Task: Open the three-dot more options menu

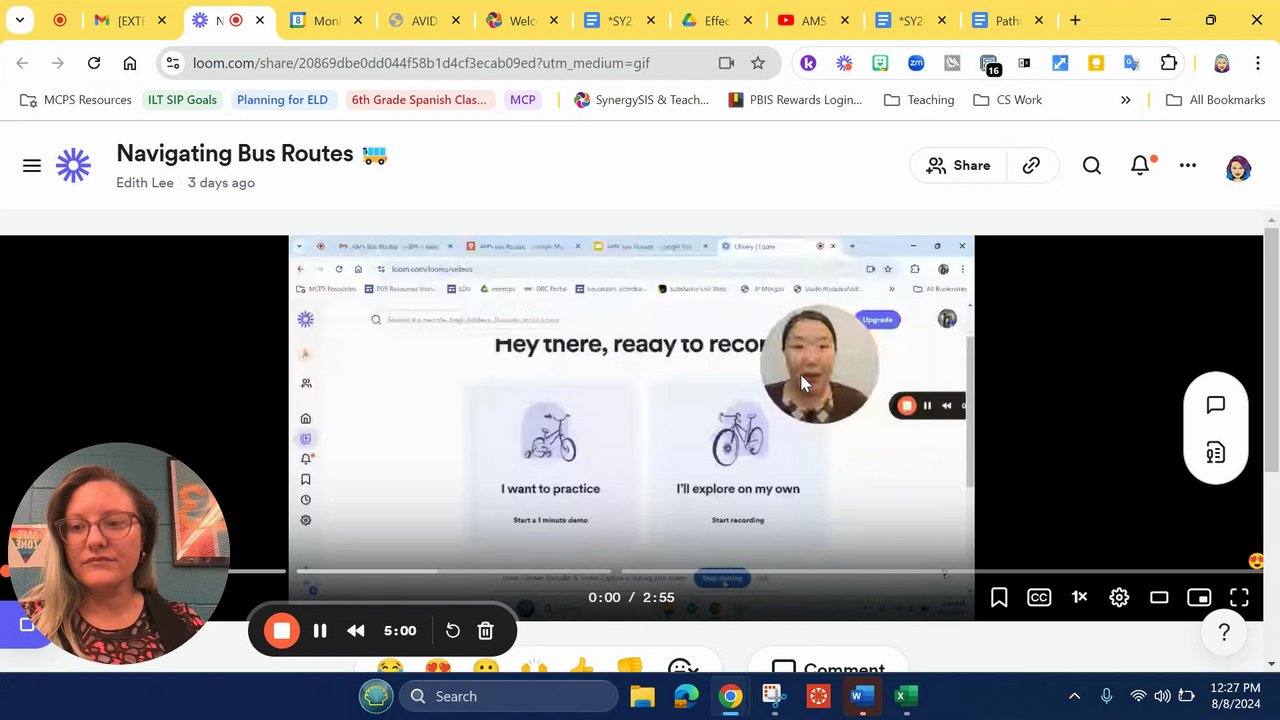Action: (x=1188, y=166)
